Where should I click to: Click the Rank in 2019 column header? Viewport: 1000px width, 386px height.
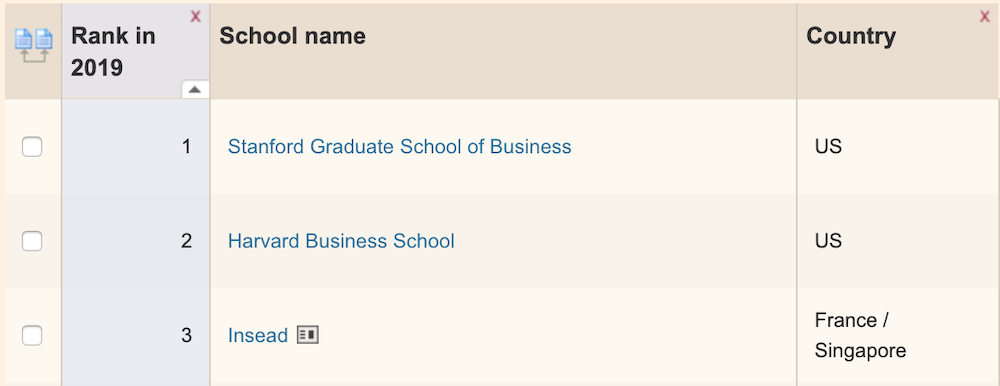pos(113,52)
